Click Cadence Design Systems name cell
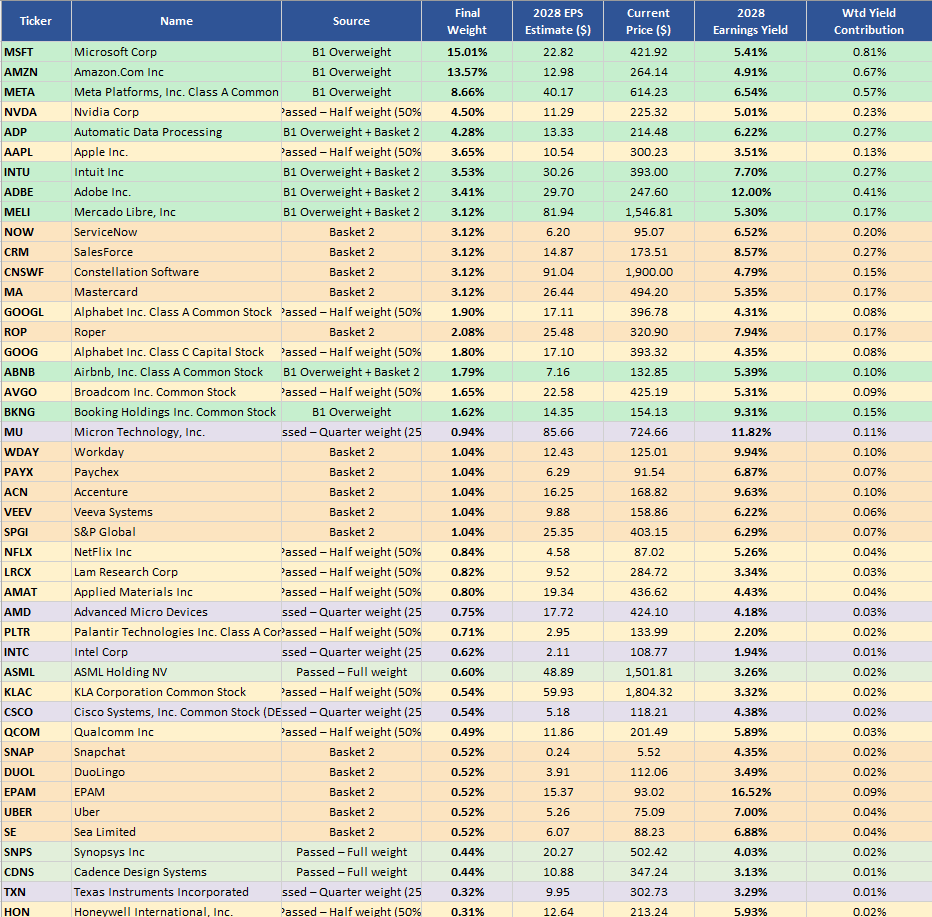 tap(176, 872)
